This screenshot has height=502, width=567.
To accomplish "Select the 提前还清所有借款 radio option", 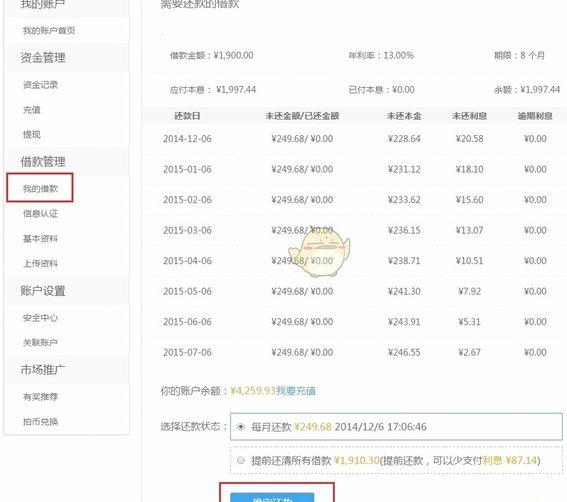I will coord(240,460).
